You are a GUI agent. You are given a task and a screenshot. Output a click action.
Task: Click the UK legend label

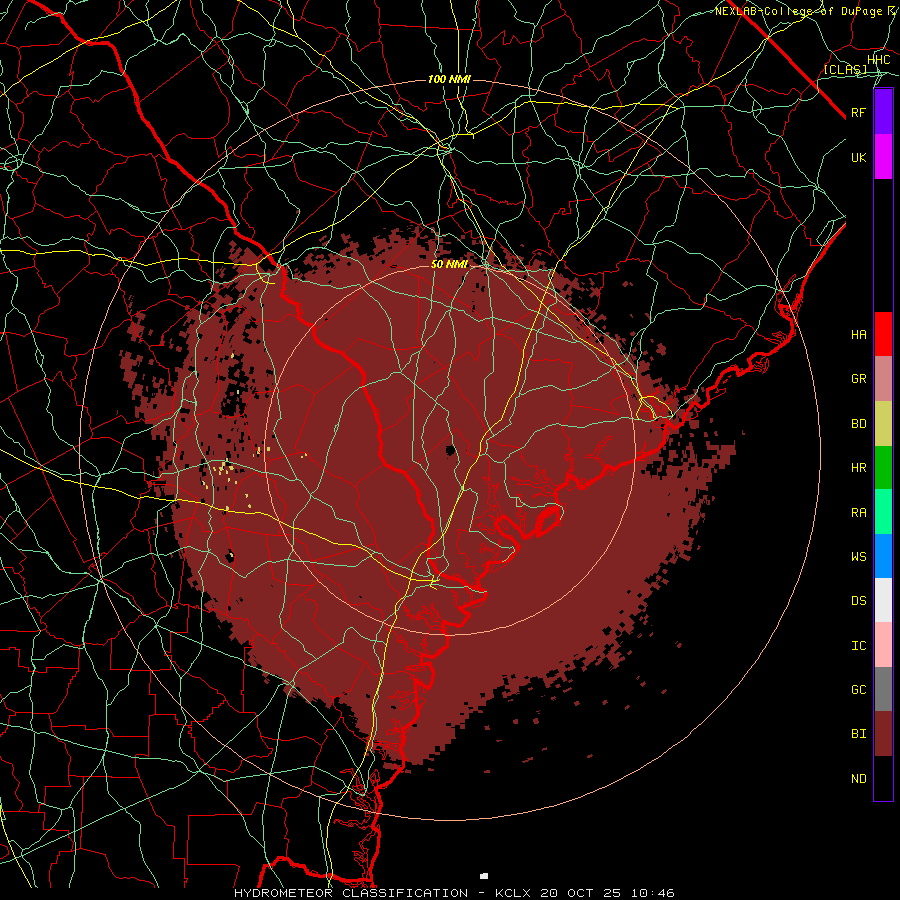pos(859,157)
